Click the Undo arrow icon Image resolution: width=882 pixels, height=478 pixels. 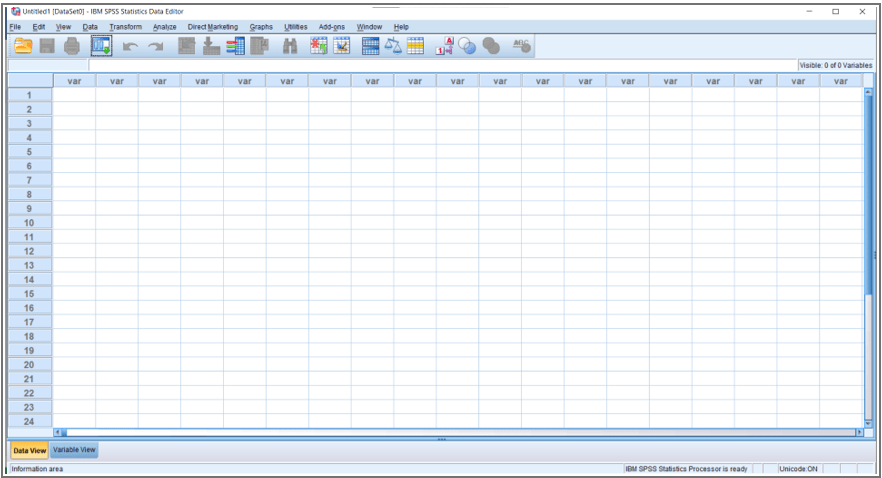point(130,47)
